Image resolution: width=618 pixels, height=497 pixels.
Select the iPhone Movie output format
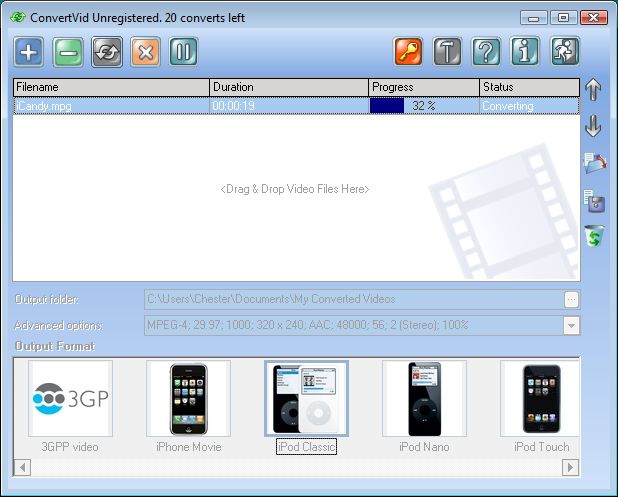click(x=187, y=399)
